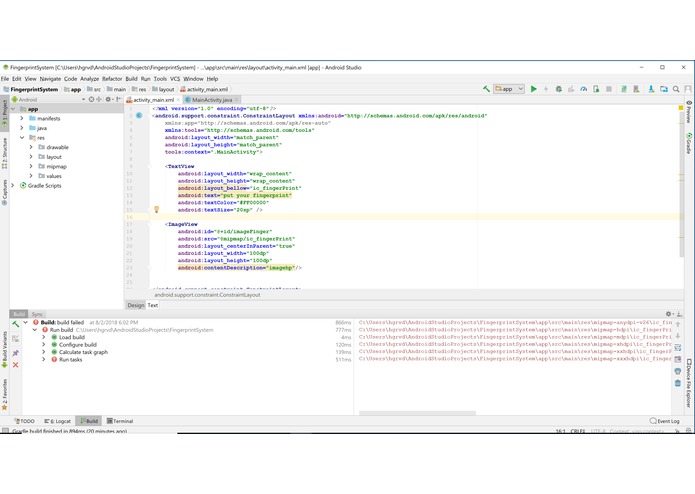Open the File menu
Image resolution: width=695 pixels, height=494 pixels.
point(5,78)
